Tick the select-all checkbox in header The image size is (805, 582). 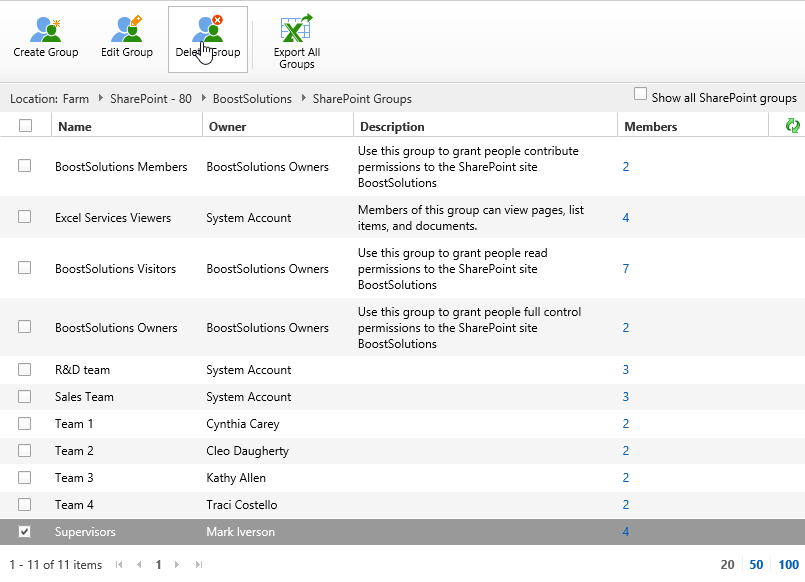(x=25, y=126)
